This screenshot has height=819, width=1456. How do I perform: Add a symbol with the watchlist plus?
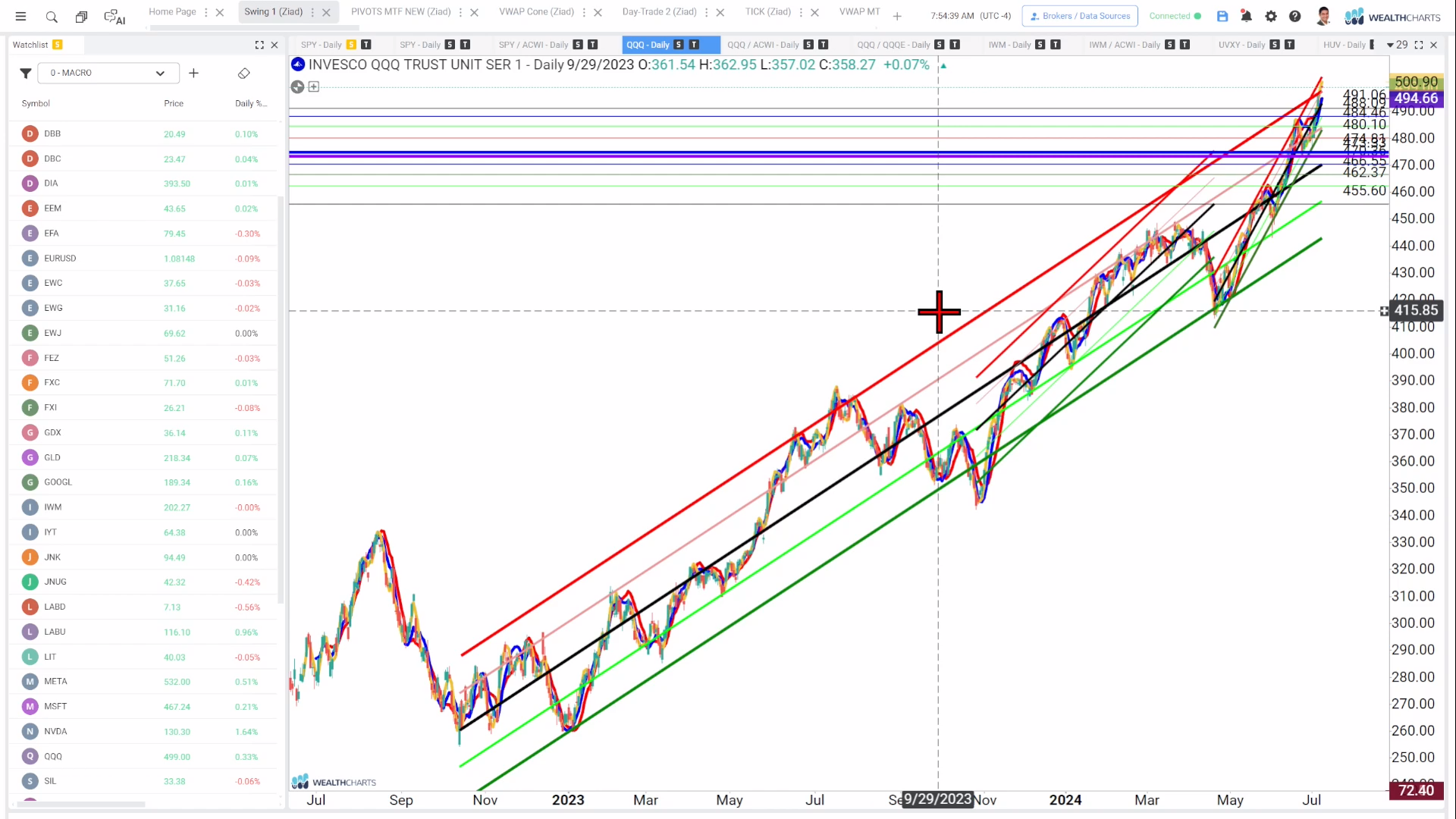coord(193,73)
